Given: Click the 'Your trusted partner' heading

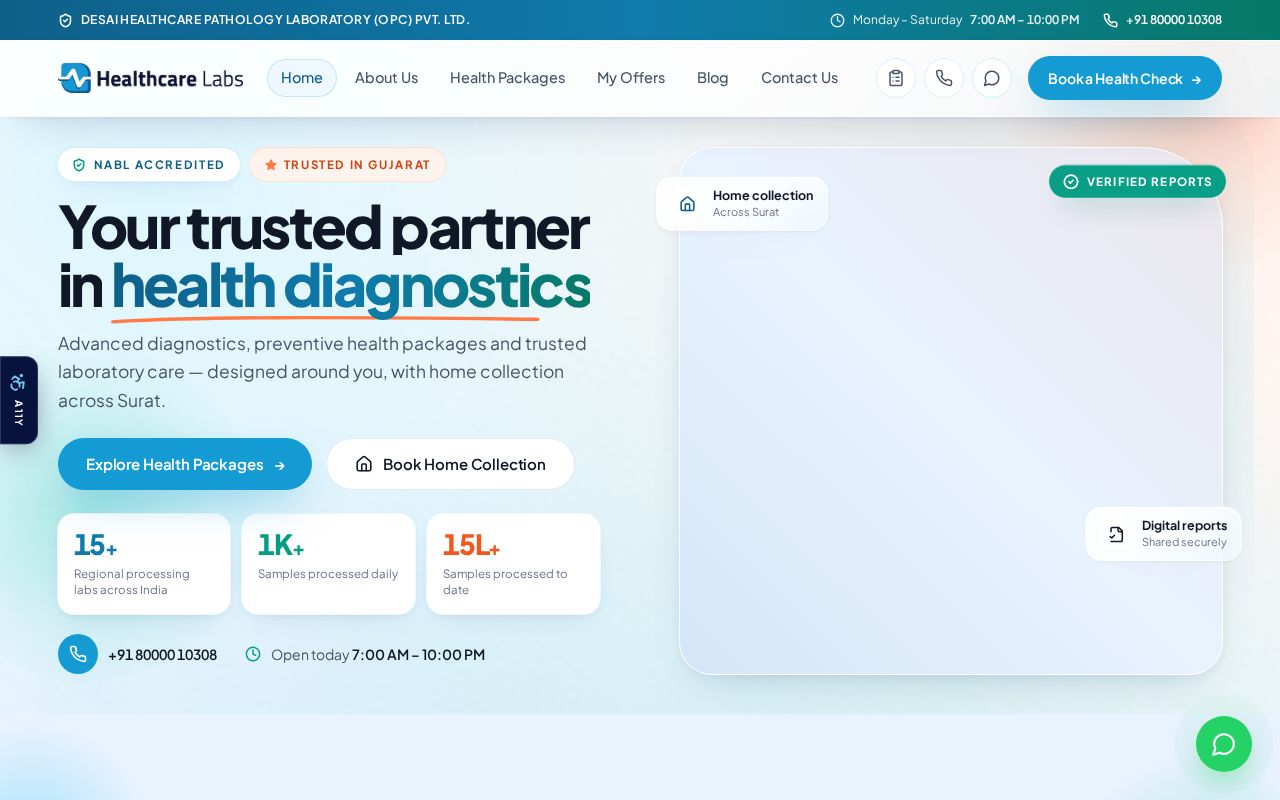Looking at the screenshot, I should tap(323, 227).
